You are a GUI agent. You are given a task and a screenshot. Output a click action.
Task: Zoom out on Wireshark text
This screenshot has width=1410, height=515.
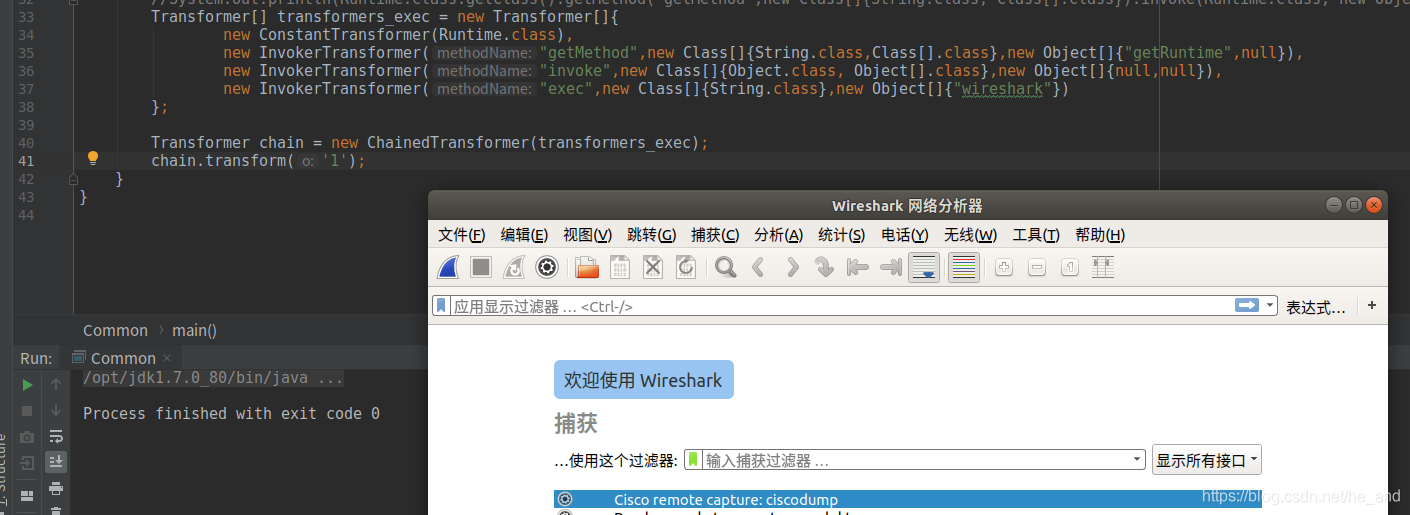pos(1037,267)
